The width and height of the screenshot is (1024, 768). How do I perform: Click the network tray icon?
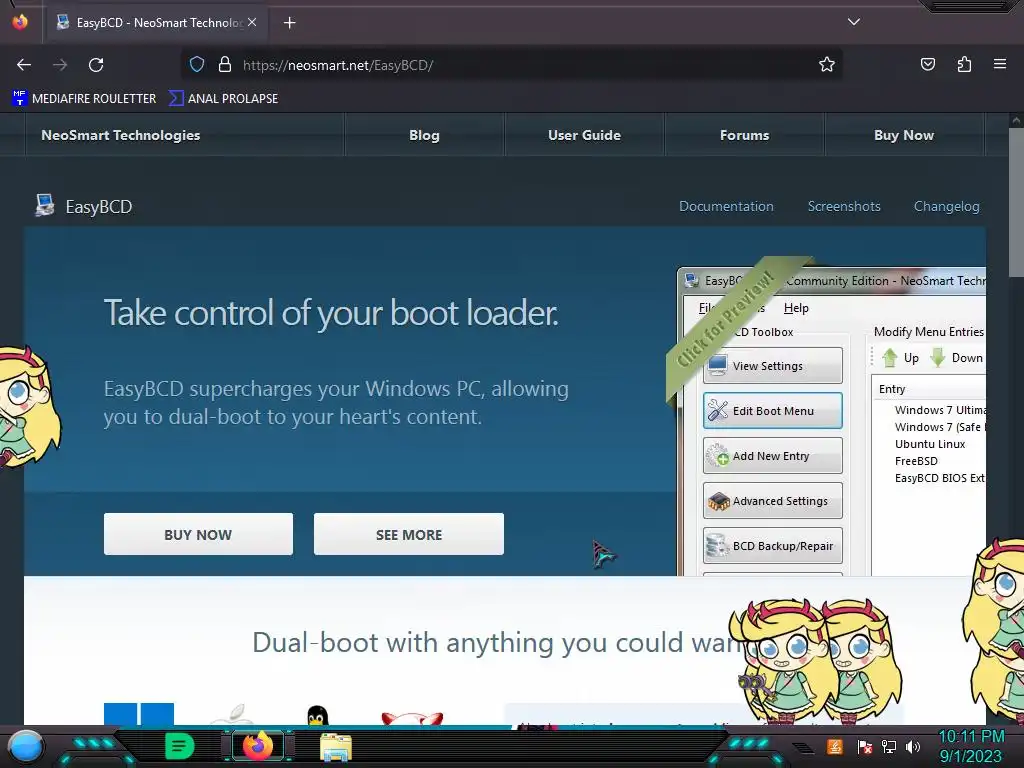(889, 746)
